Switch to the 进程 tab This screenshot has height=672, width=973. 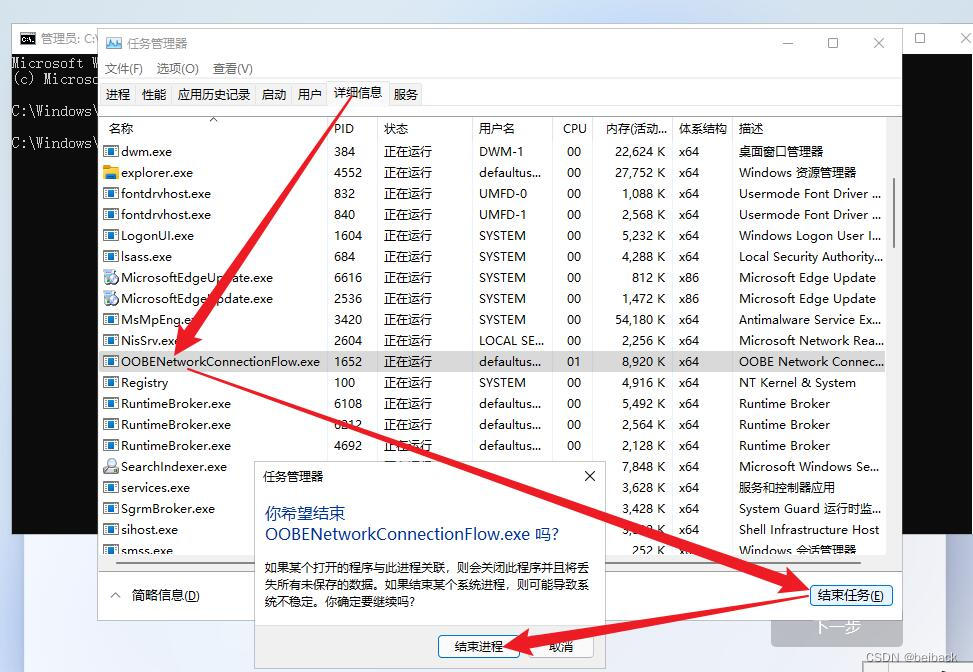118,94
